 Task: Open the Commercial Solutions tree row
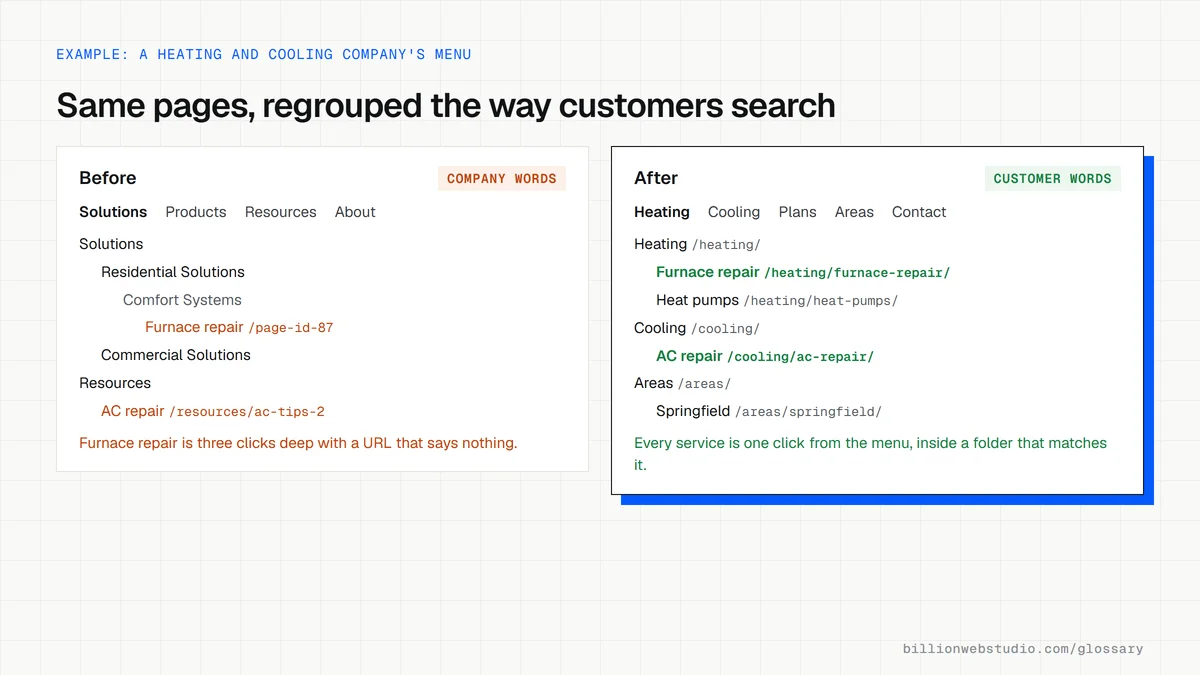(x=176, y=355)
